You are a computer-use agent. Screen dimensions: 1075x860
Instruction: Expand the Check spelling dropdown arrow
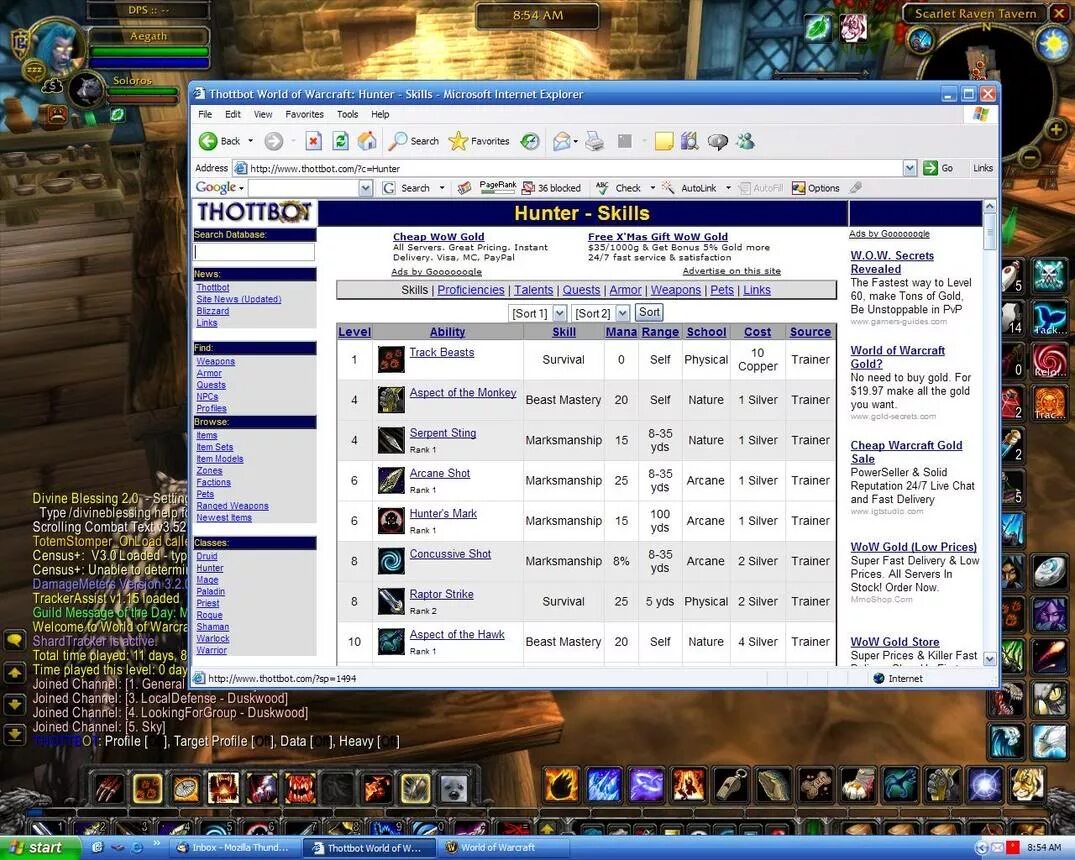pos(653,188)
